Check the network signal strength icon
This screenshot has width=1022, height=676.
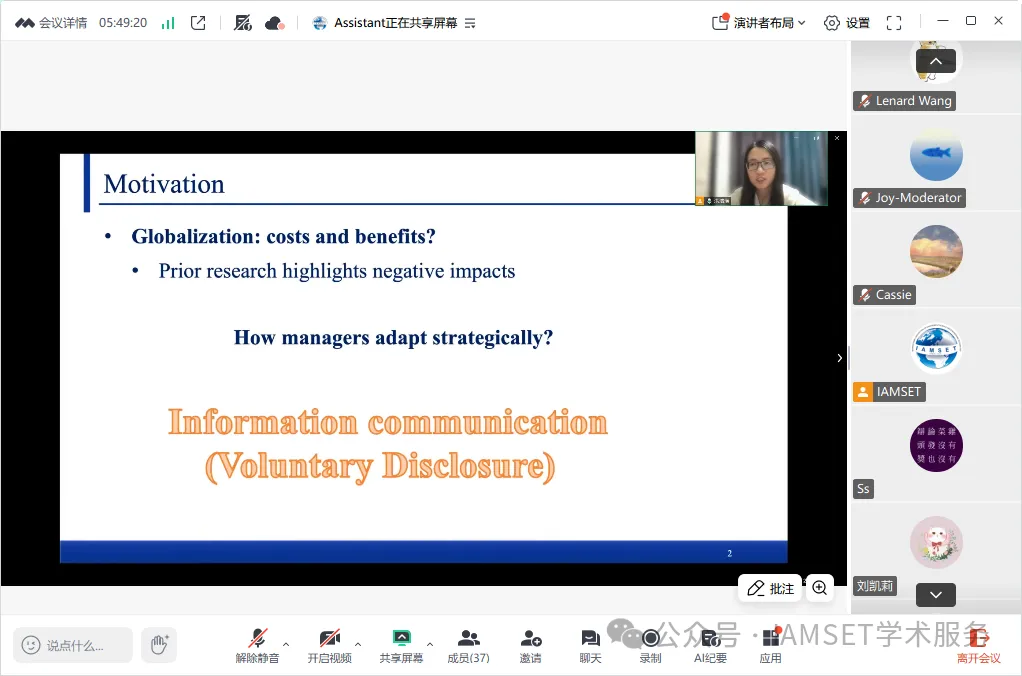[168, 23]
